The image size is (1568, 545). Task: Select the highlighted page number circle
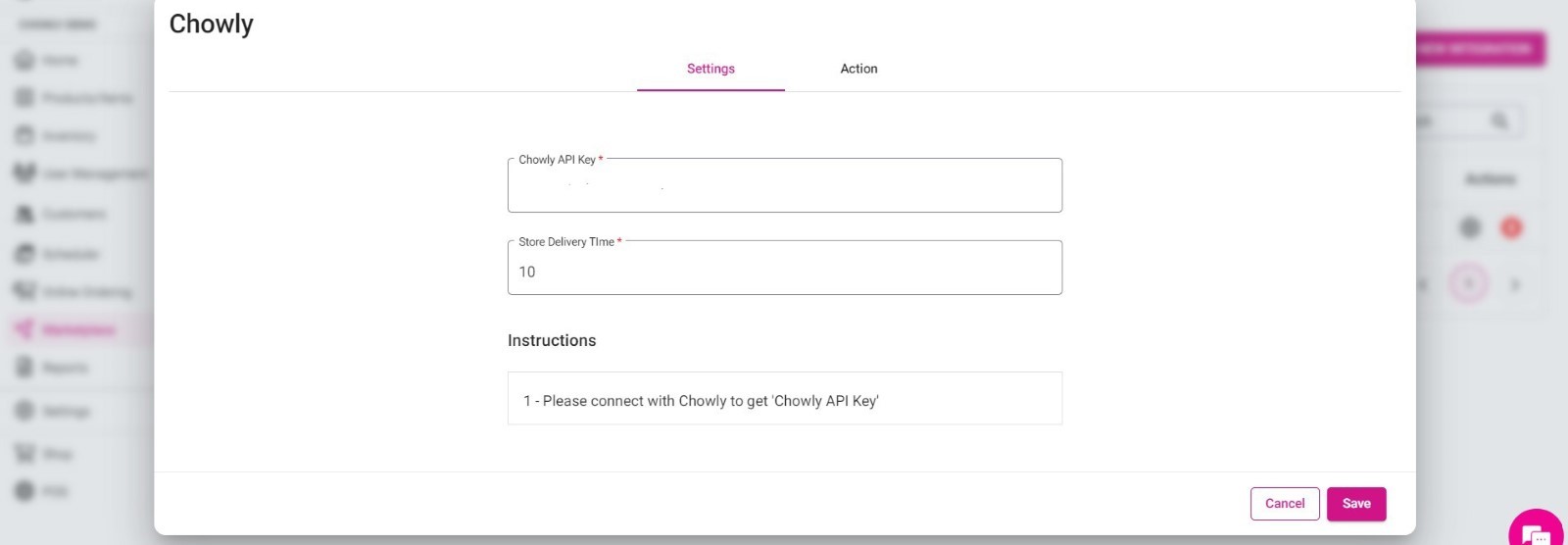(1468, 284)
